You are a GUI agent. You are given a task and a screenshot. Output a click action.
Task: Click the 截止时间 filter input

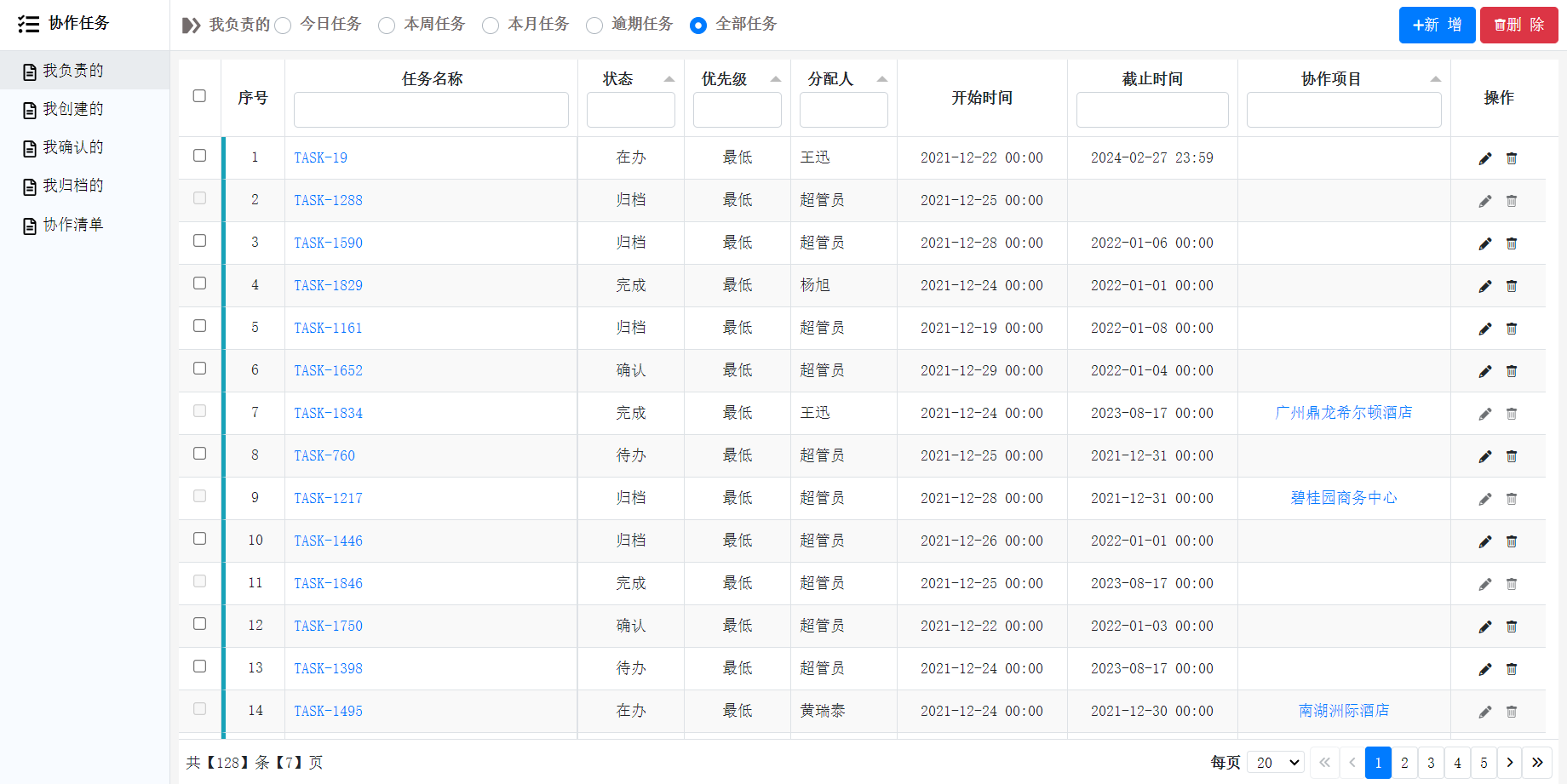tap(1152, 110)
